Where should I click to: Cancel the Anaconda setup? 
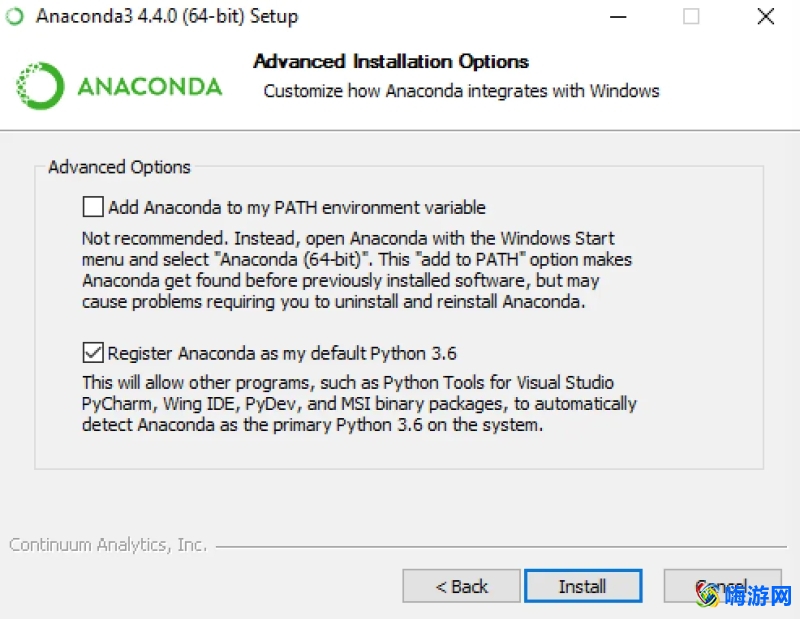click(x=722, y=586)
